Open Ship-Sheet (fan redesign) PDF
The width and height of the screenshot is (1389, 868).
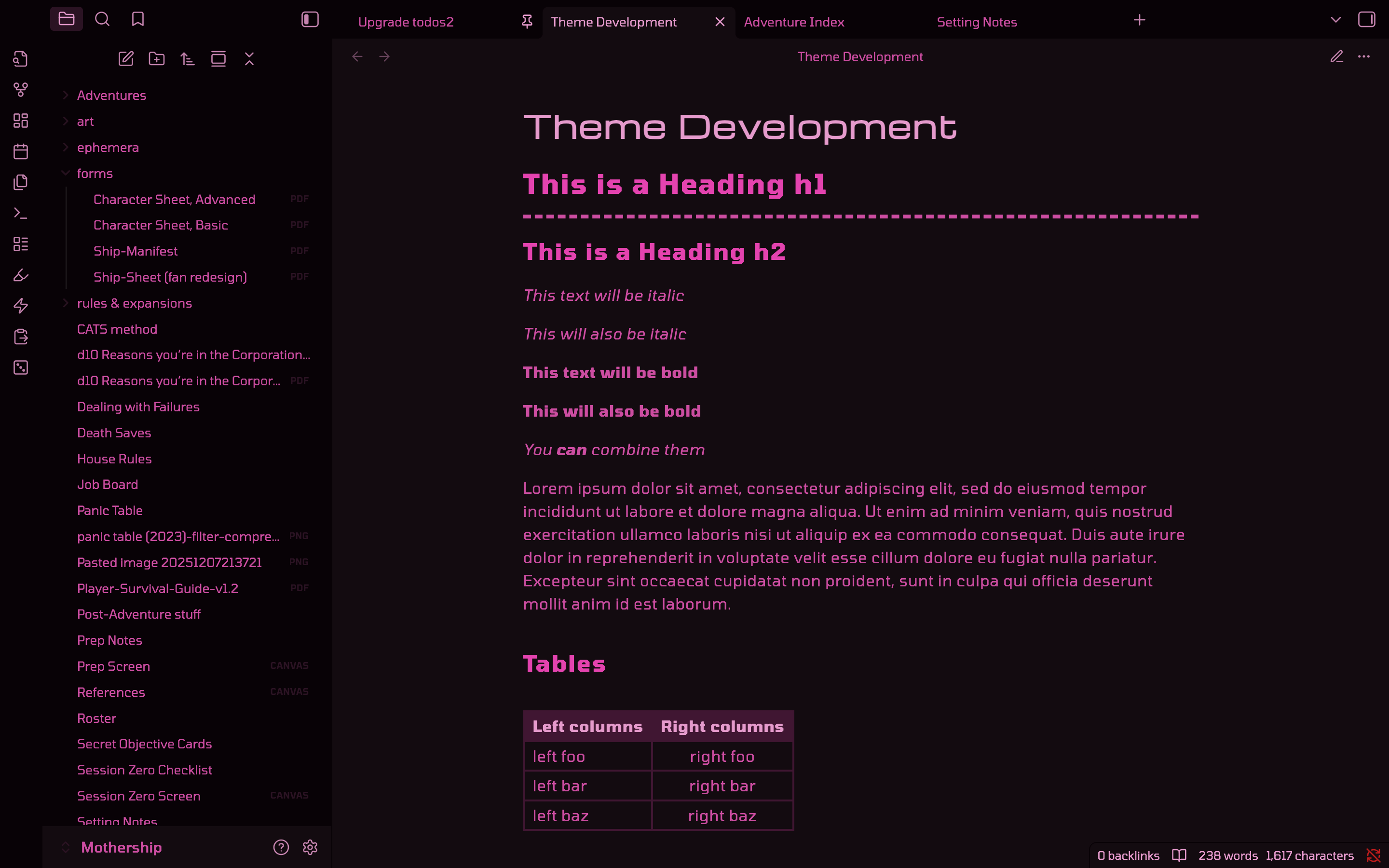170,277
